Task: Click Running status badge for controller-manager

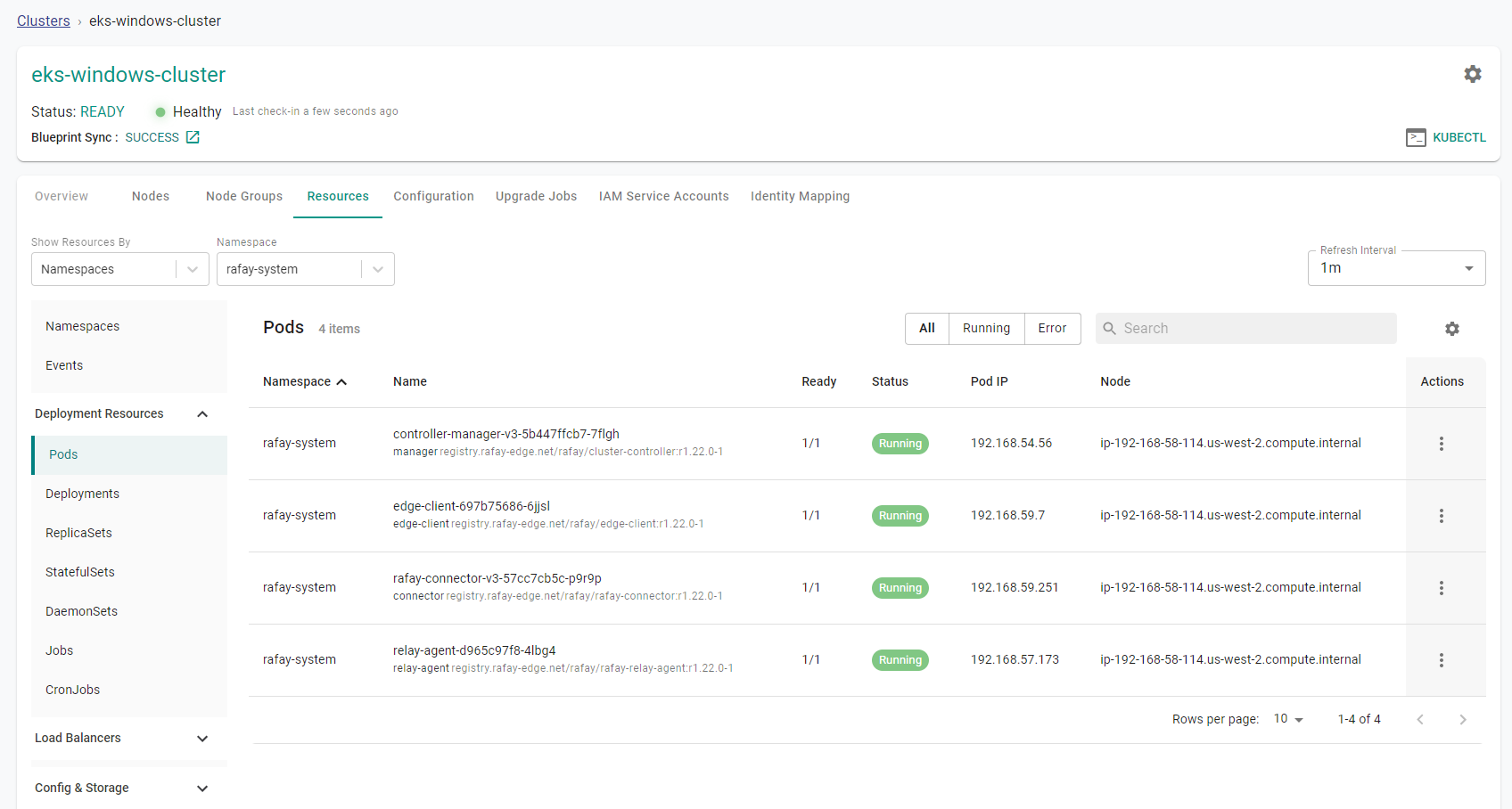Action: pyautogui.click(x=900, y=444)
